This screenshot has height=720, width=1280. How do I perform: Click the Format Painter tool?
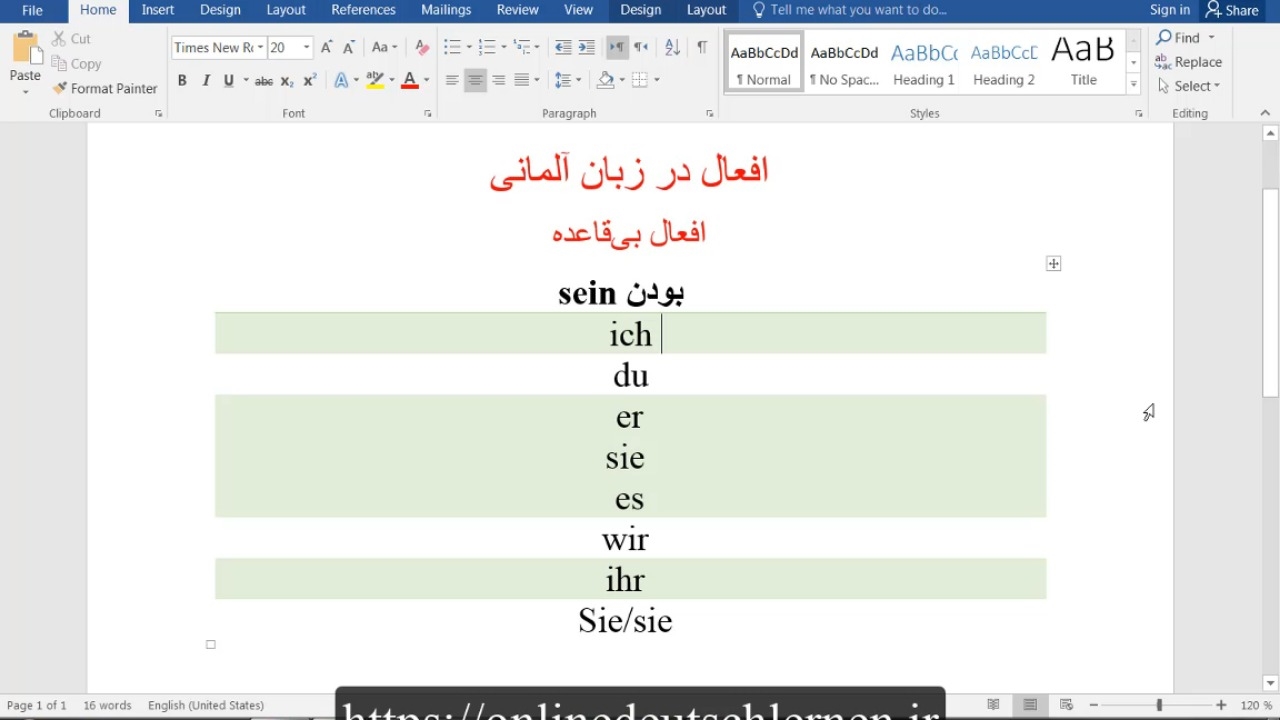[105, 88]
